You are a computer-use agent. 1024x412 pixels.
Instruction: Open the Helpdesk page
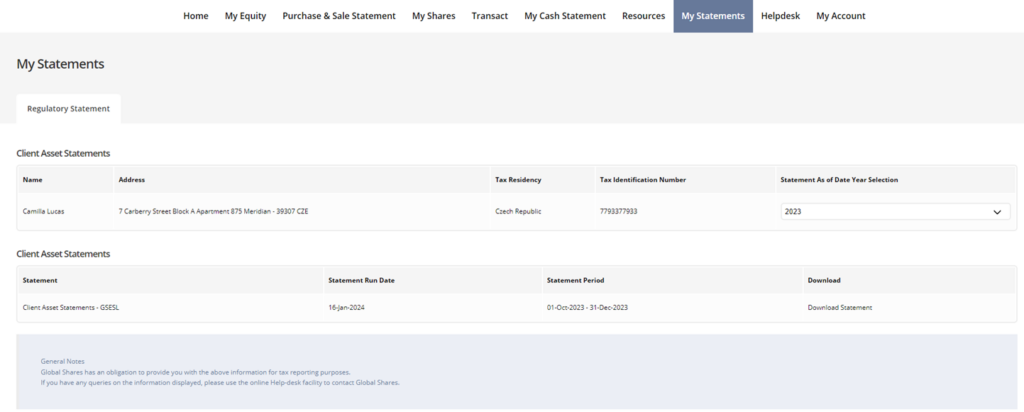(780, 16)
